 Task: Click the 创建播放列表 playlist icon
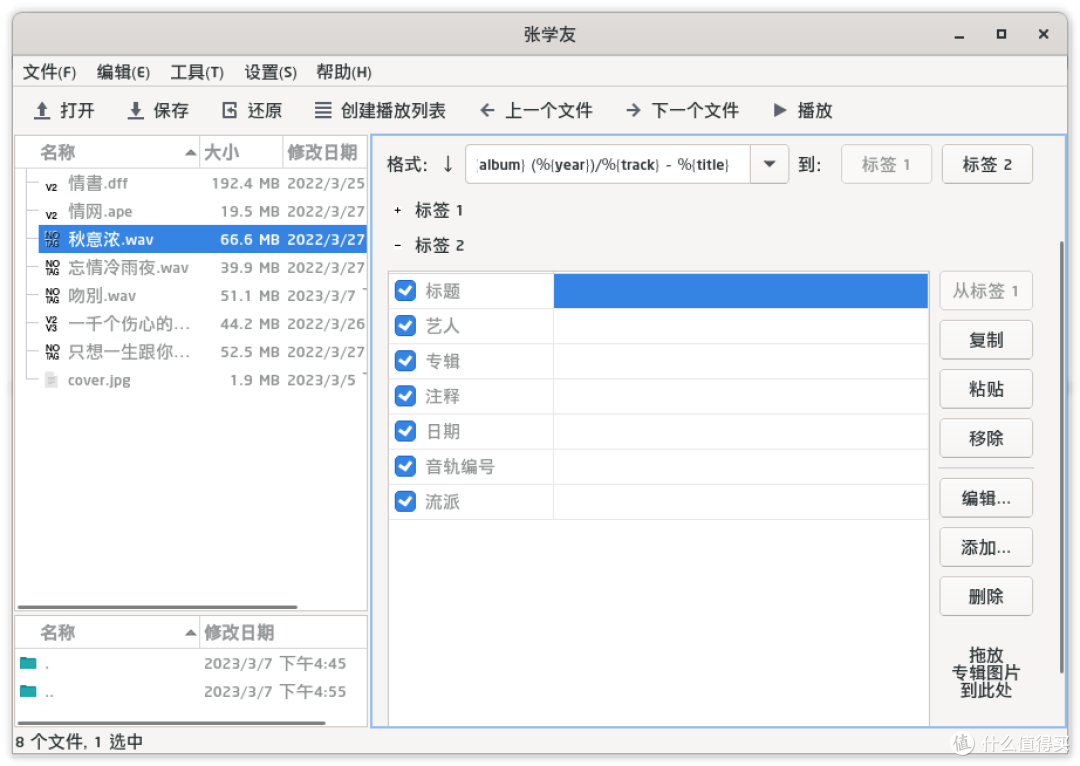click(x=322, y=110)
